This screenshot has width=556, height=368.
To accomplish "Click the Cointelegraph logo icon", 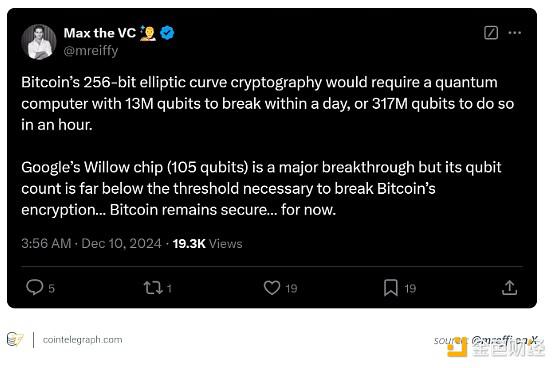I will click(x=15, y=340).
